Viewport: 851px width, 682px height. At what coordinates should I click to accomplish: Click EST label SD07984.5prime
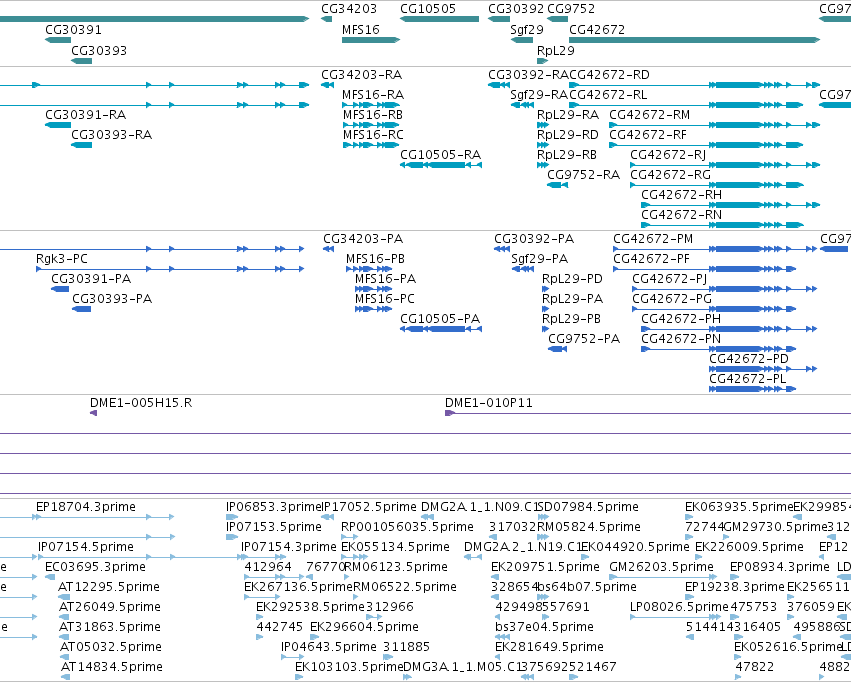pos(588,507)
